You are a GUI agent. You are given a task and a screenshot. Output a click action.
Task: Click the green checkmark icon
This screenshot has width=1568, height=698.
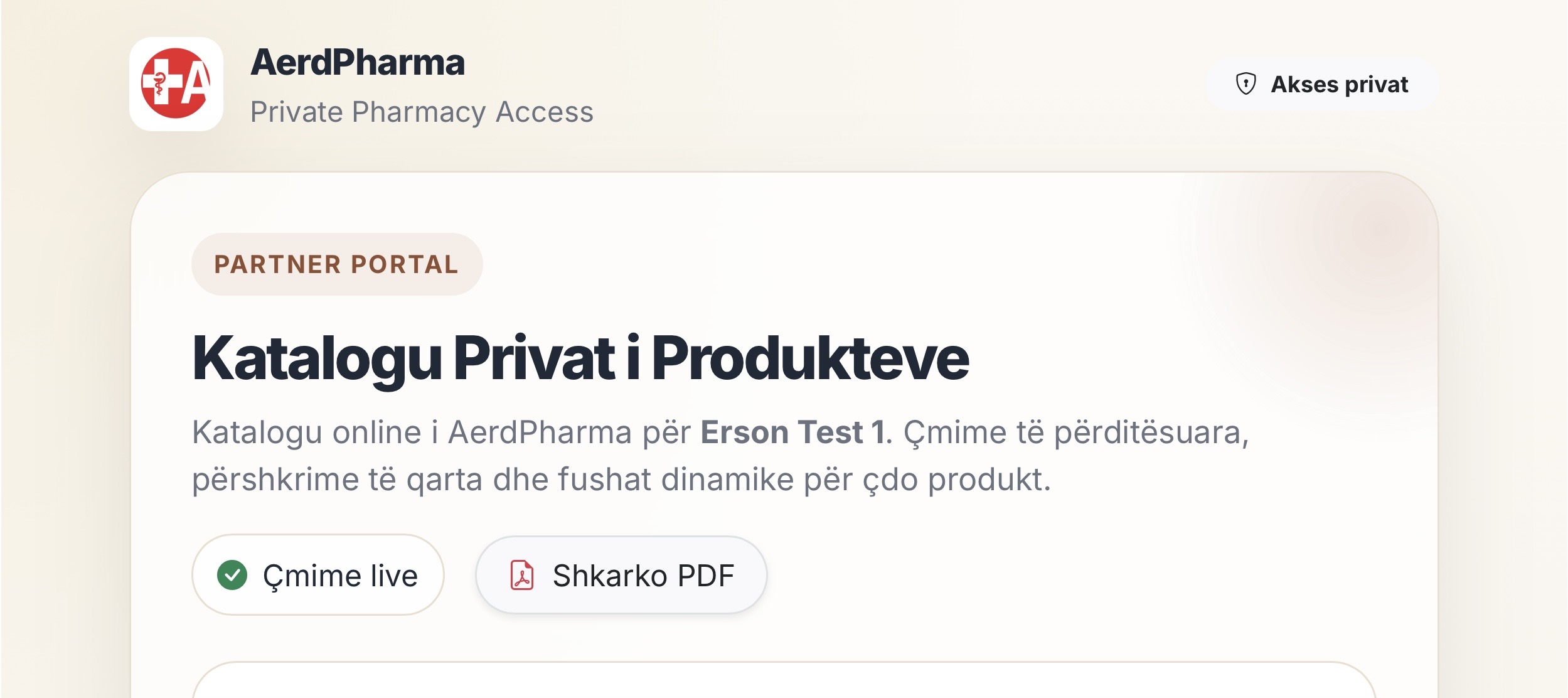(x=232, y=575)
